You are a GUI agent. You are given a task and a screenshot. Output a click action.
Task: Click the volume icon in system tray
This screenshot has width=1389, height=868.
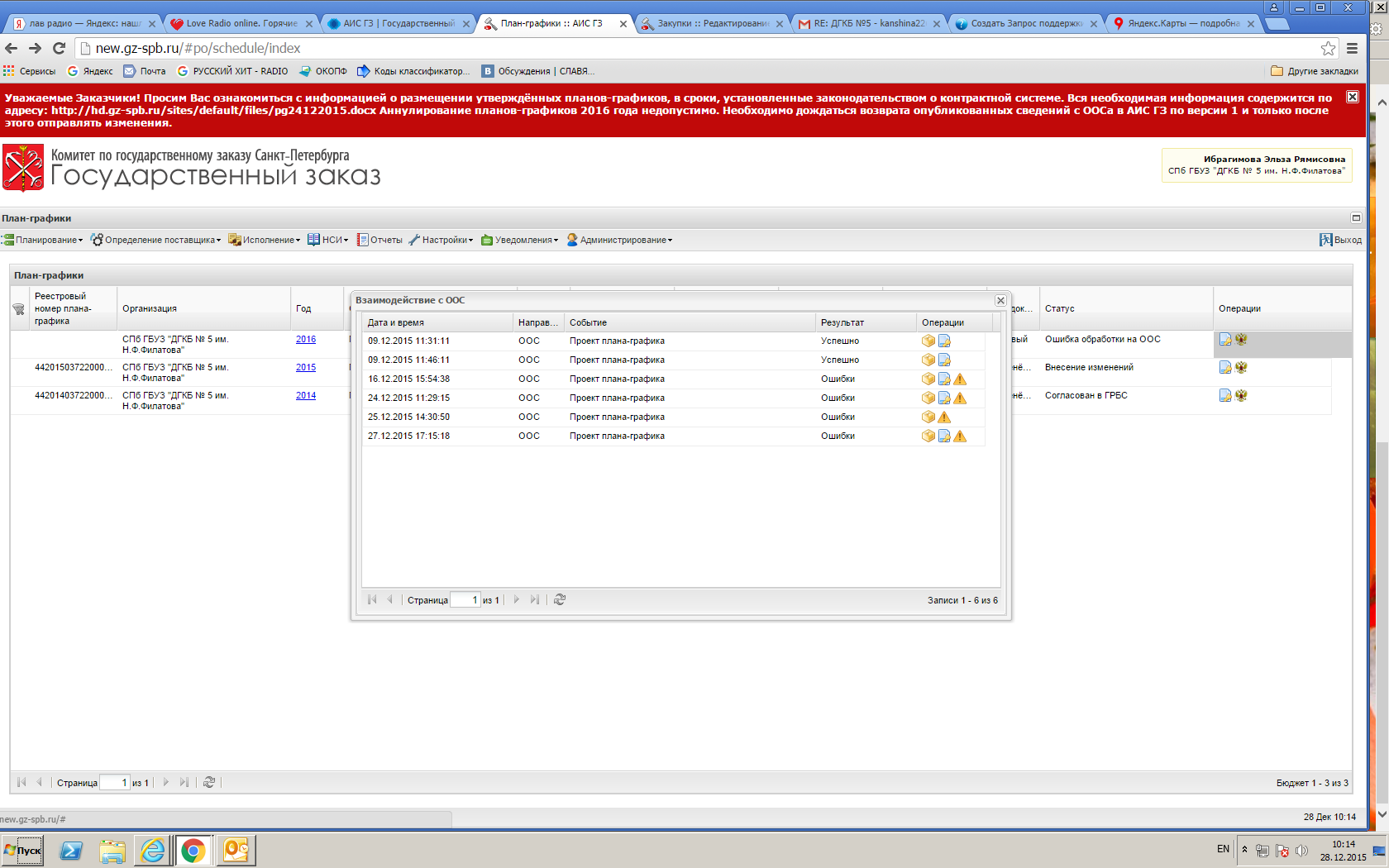(x=1301, y=851)
